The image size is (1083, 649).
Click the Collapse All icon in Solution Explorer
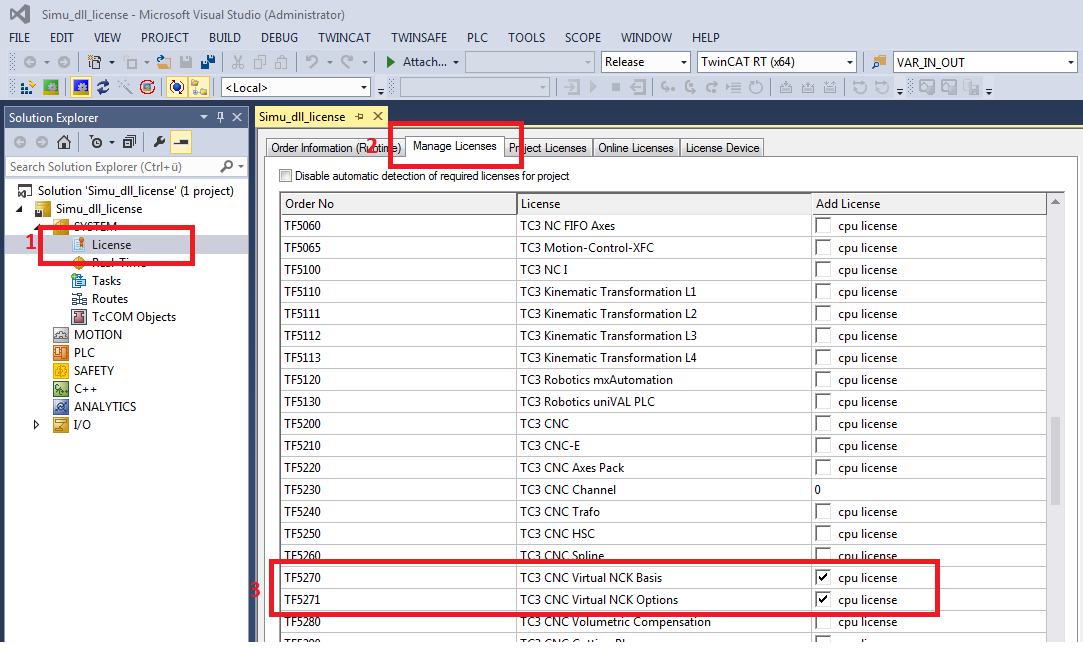coord(129,142)
